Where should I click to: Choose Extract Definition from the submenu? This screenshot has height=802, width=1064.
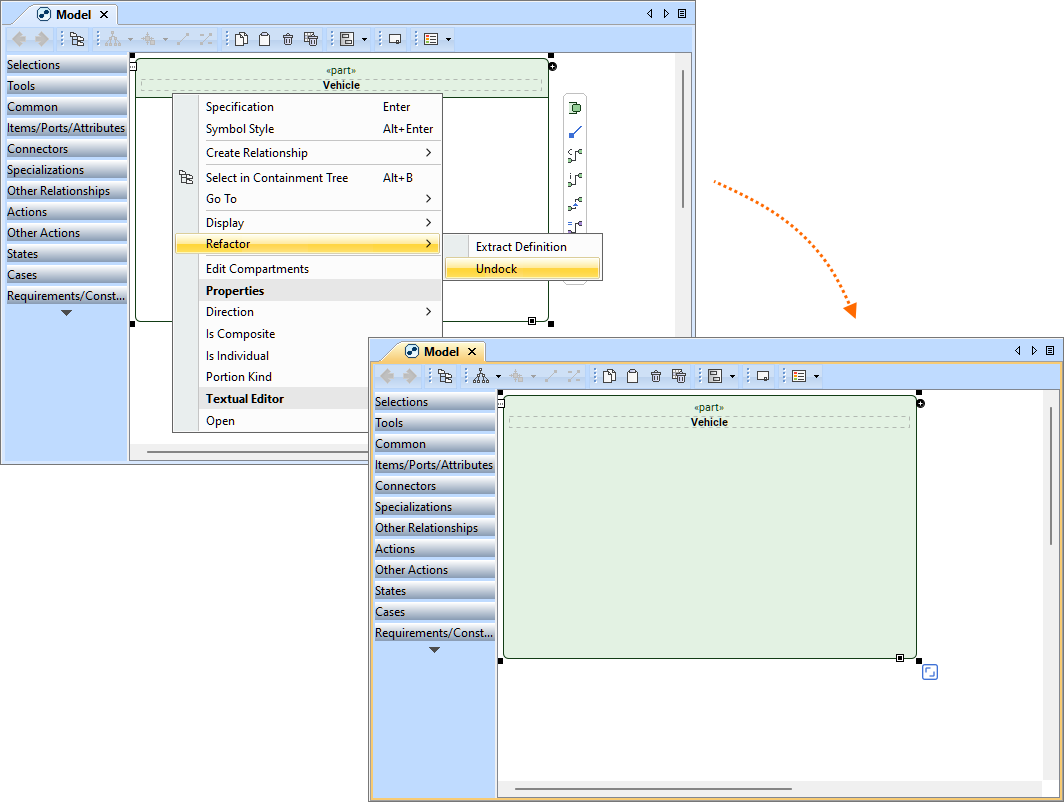(520, 247)
